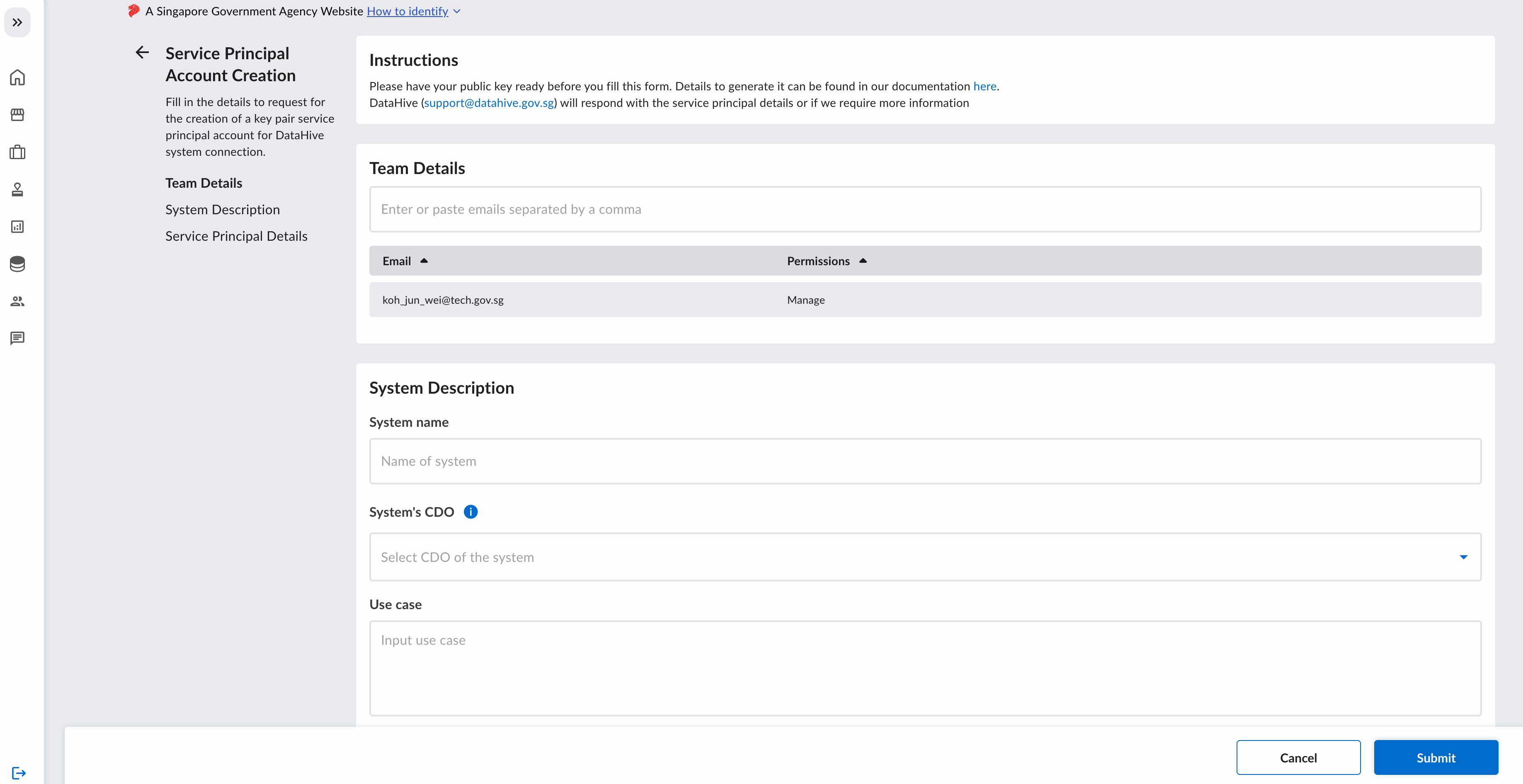Screen dimensions: 1523x784
Task: Open the people/groups icon in the sidebar
Action: click(17, 301)
